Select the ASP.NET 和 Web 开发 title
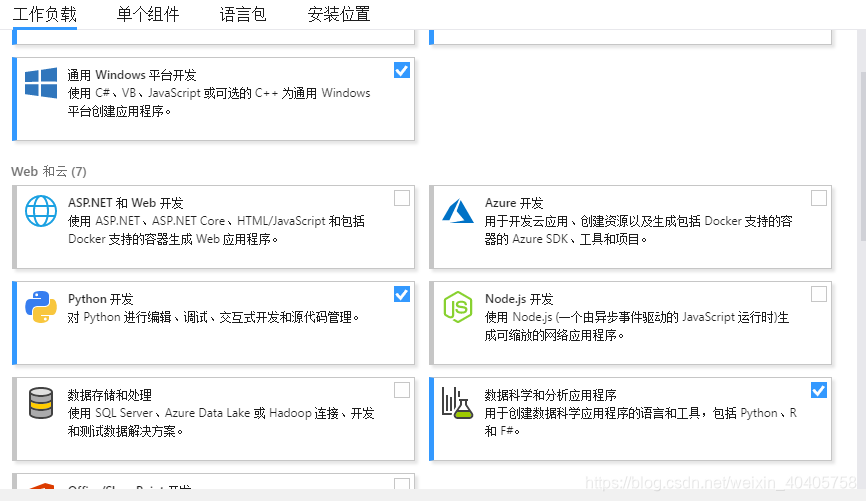The width and height of the screenshot is (866, 501). (x=125, y=203)
